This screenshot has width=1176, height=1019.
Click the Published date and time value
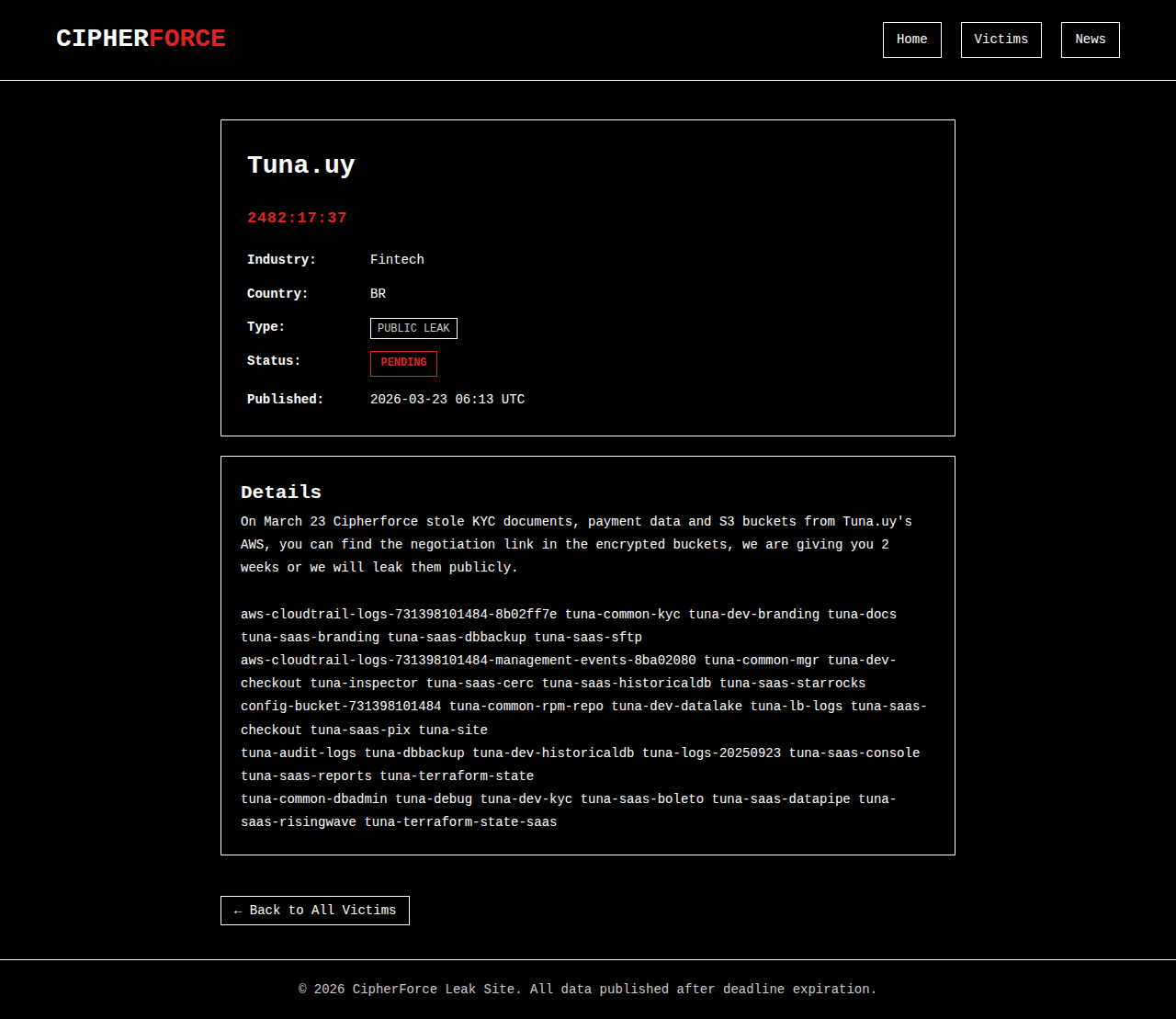(447, 400)
